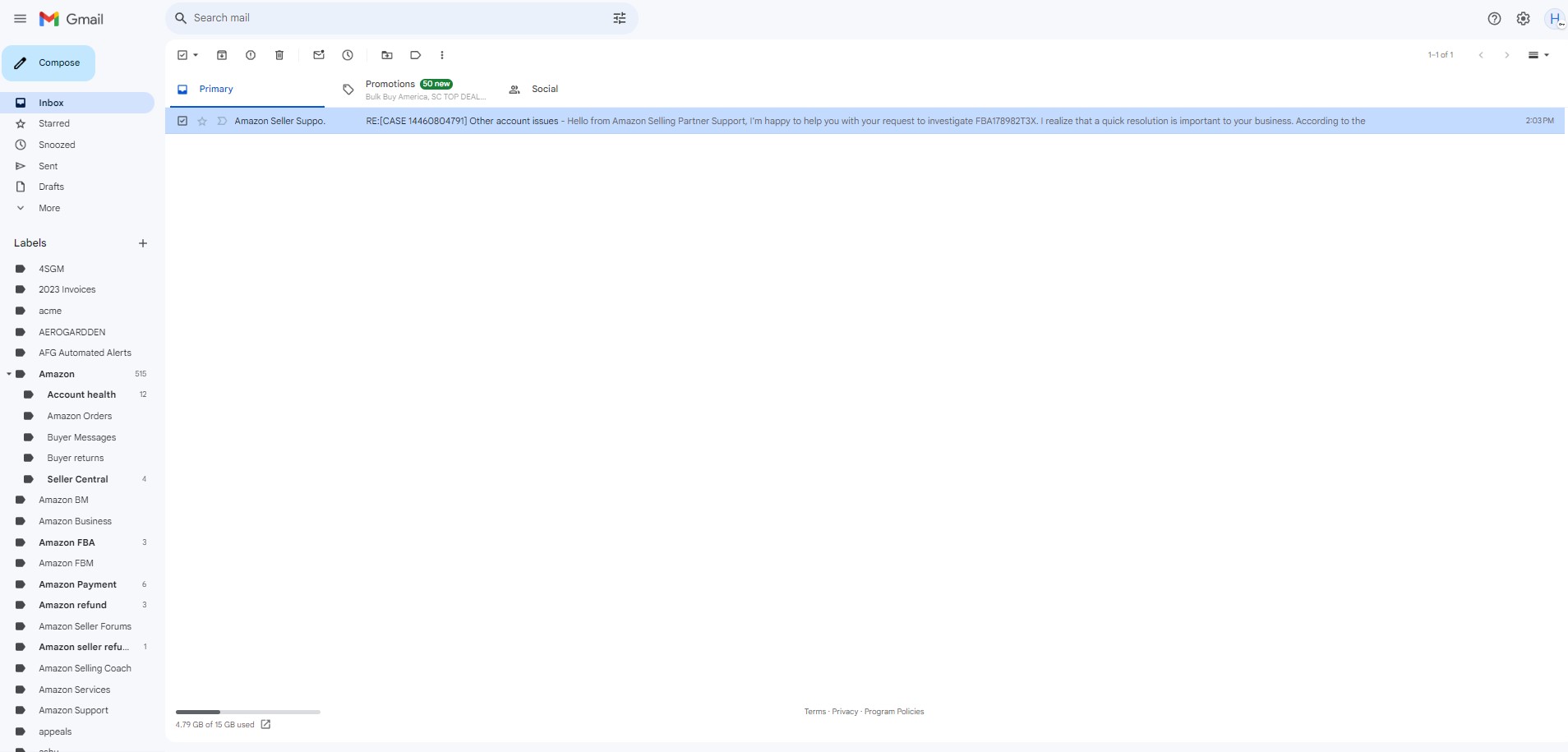Open the Amazon Business label

(x=75, y=521)
